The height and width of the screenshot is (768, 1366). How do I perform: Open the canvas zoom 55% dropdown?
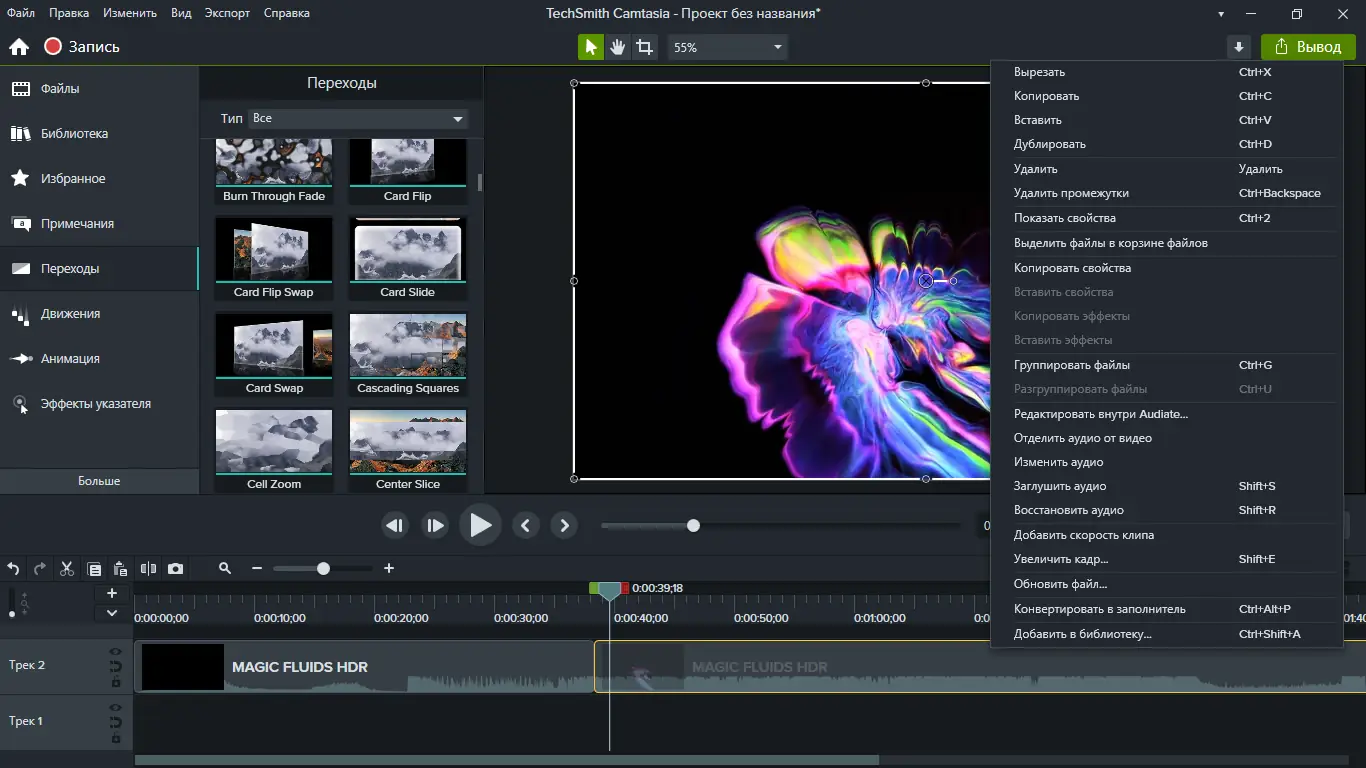pyautogui.click(x=728, y=47)
